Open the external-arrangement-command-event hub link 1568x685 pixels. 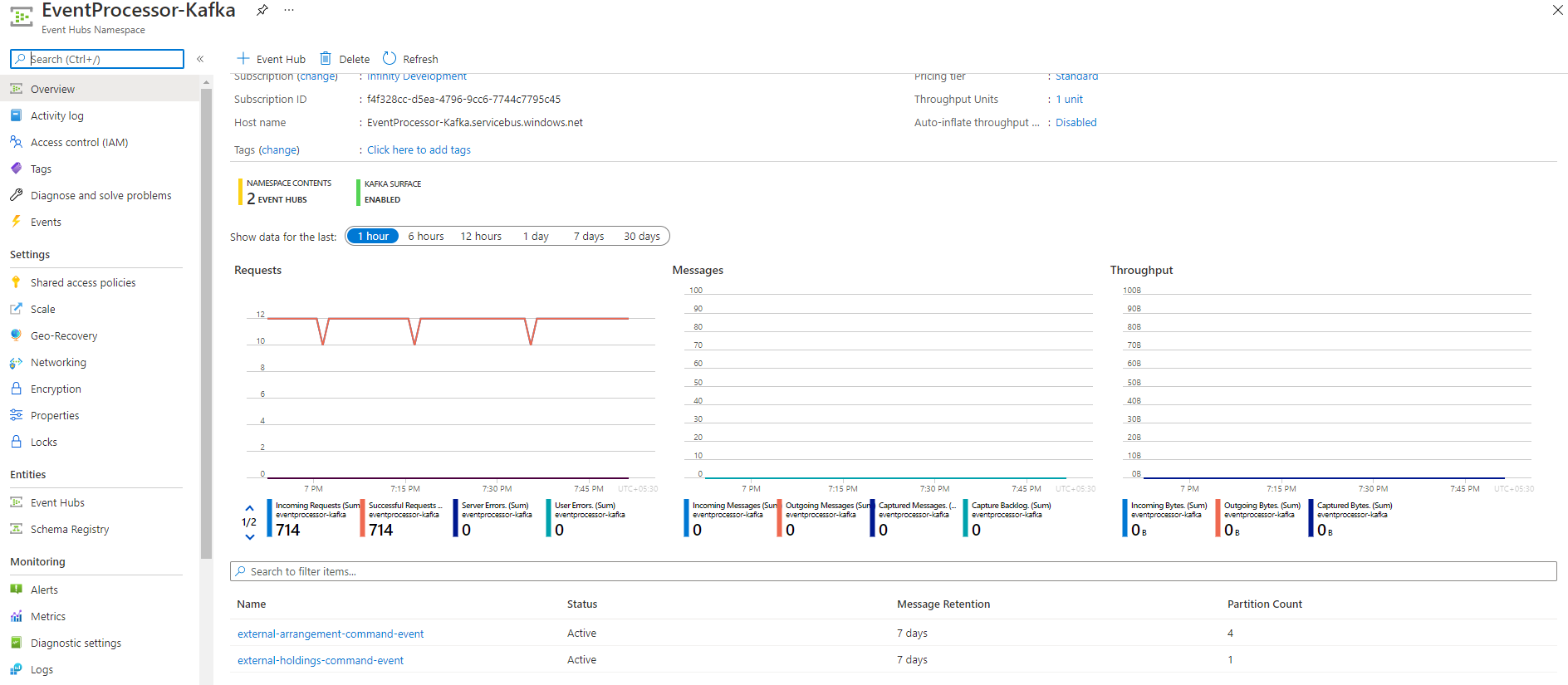331,634
